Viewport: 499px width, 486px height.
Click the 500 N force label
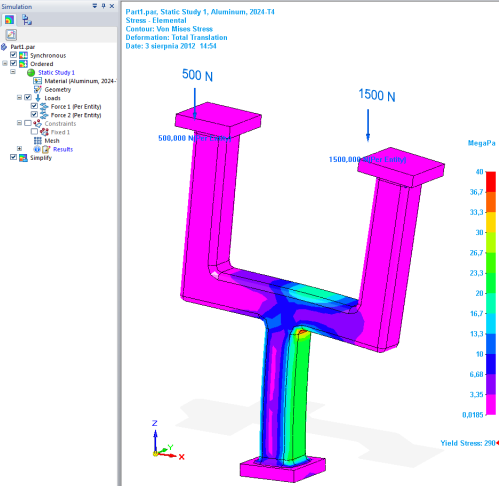click(x=197, y=75)
